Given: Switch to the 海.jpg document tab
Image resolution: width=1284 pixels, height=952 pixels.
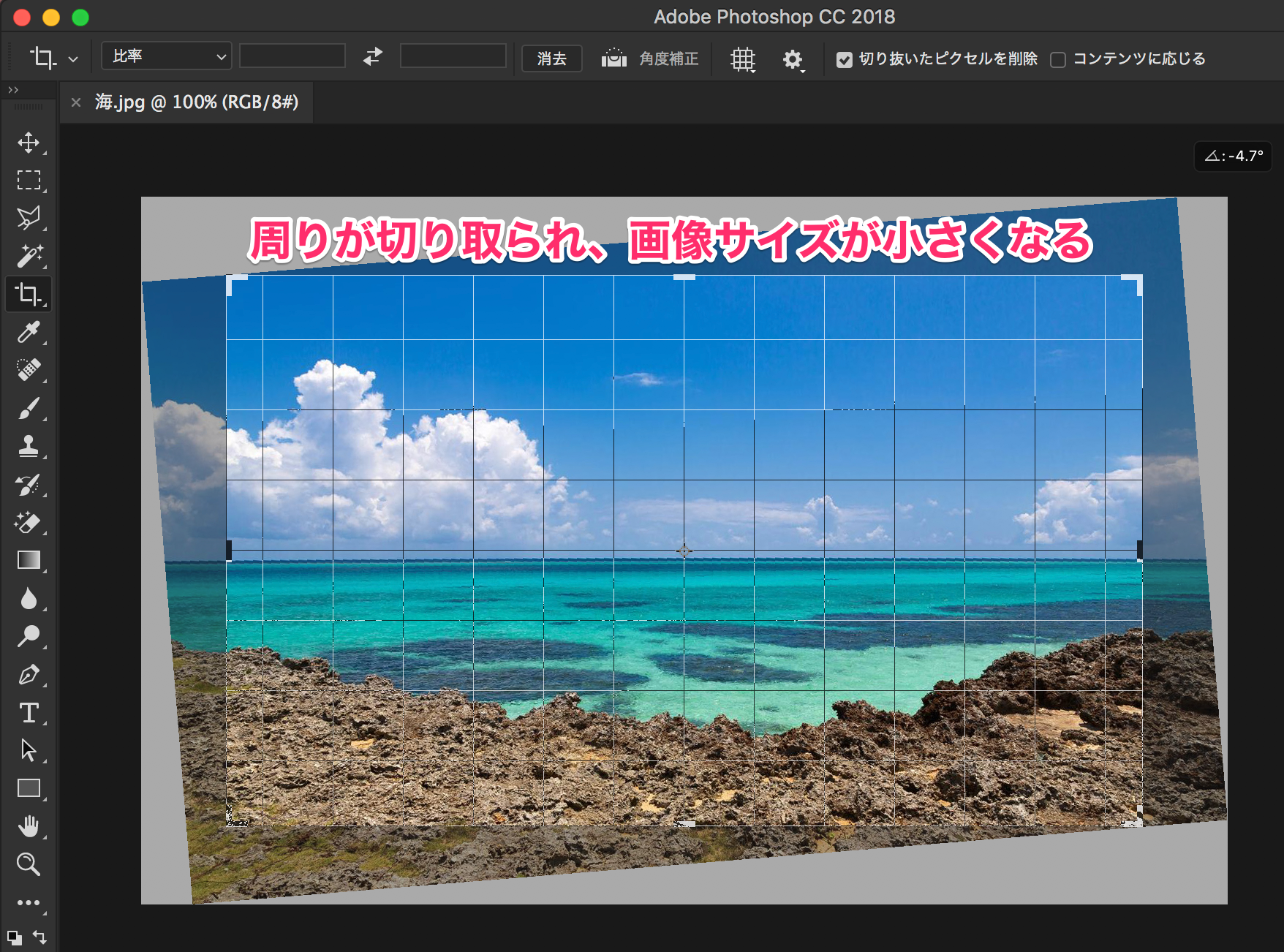Looking at the screenshot, I should pos(196,102).
